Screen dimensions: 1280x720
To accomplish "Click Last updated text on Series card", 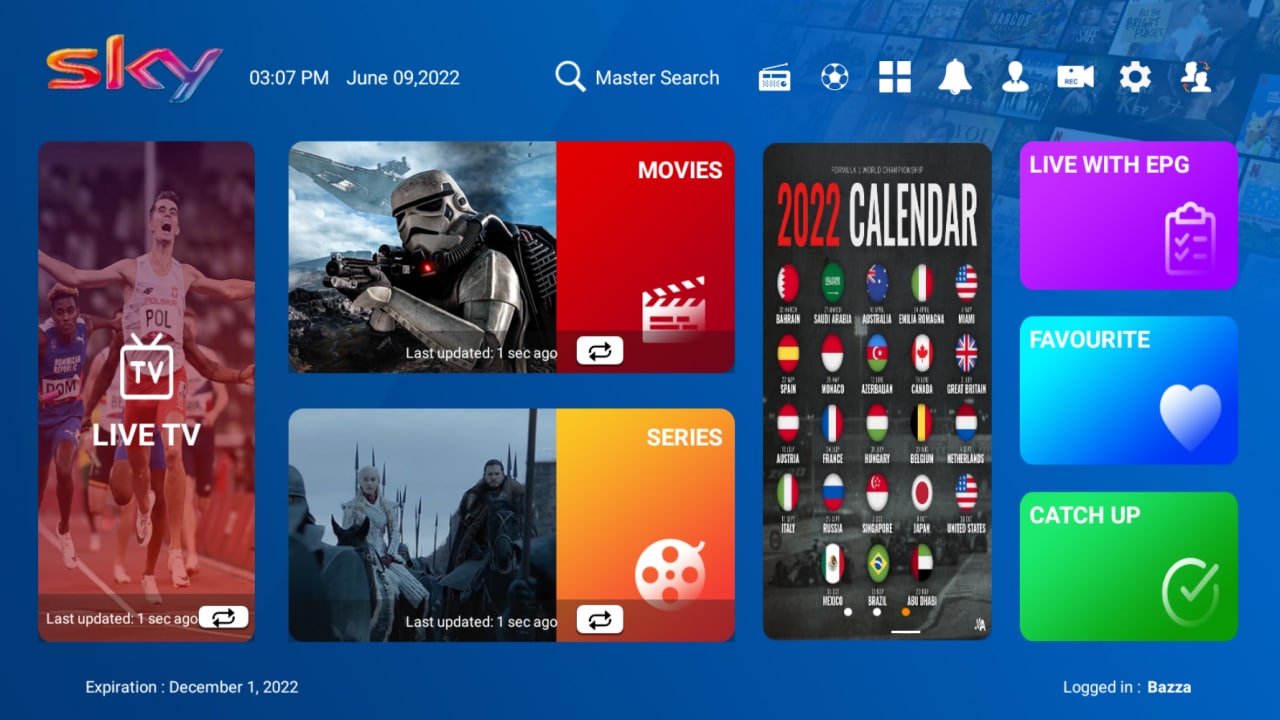I will pyautogui.click(x=481, y=622).
